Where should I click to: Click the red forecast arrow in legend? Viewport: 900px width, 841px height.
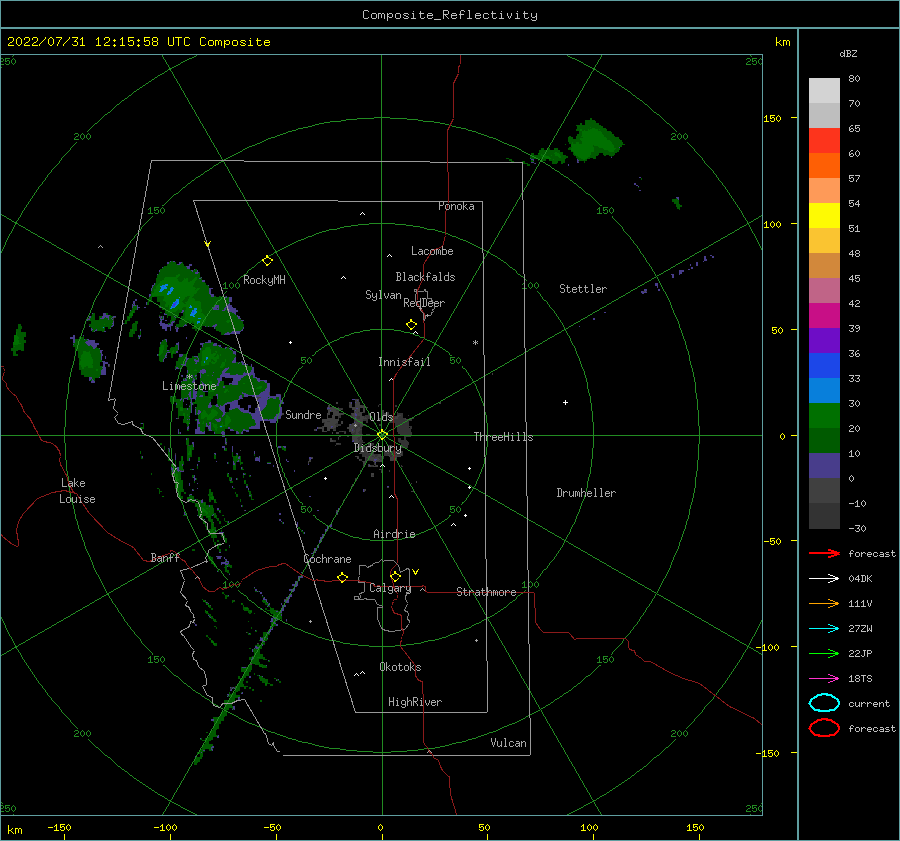824,553
